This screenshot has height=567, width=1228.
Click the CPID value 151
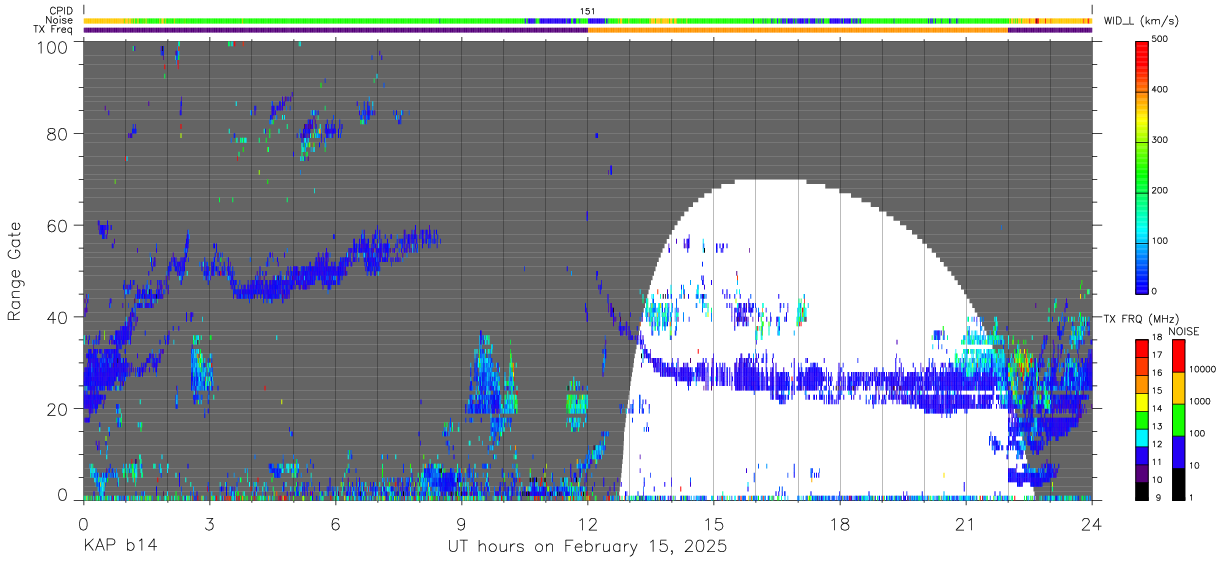(x=588, y=11)
